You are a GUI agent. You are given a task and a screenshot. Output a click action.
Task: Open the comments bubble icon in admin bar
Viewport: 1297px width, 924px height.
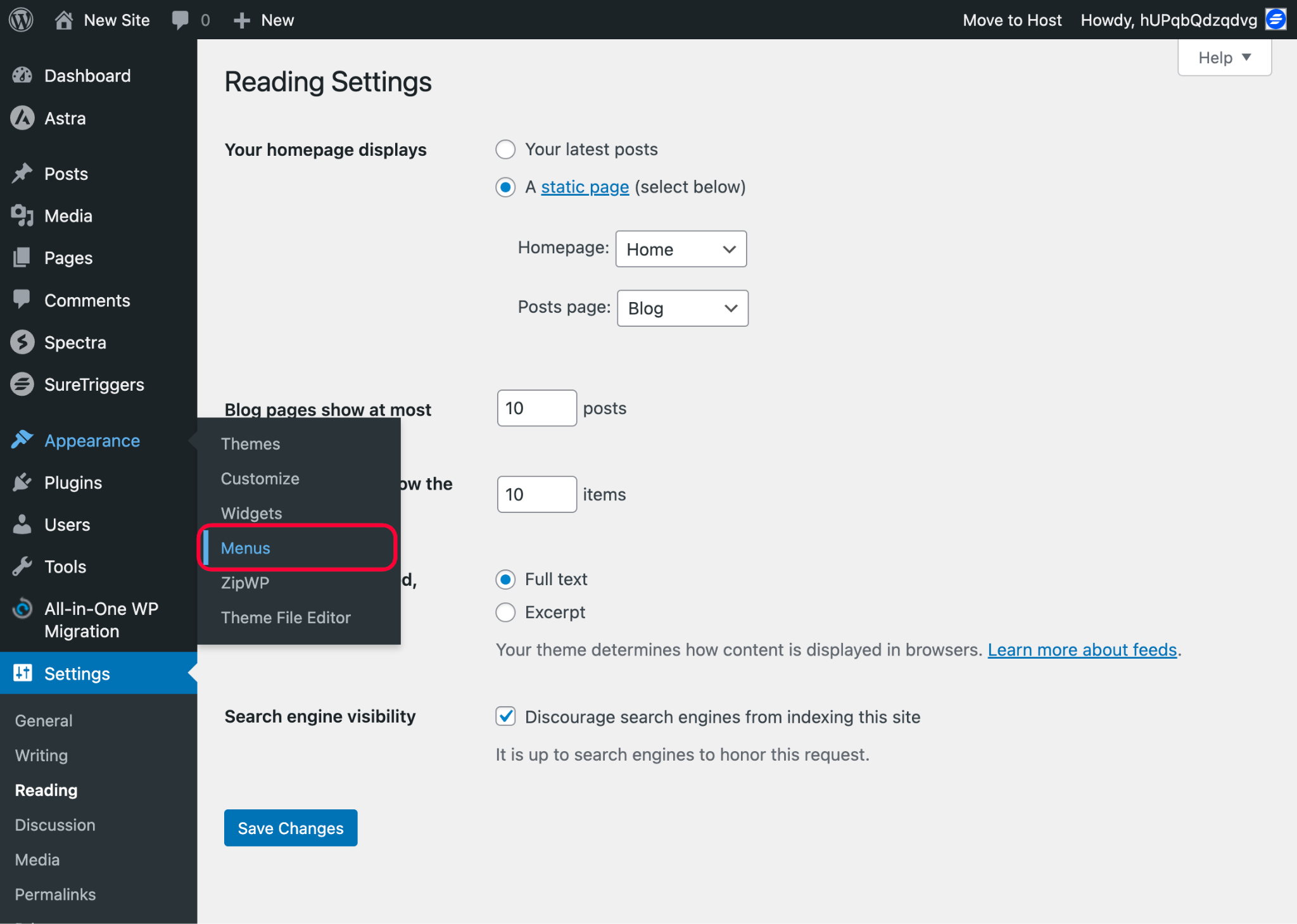pos(180,20)
